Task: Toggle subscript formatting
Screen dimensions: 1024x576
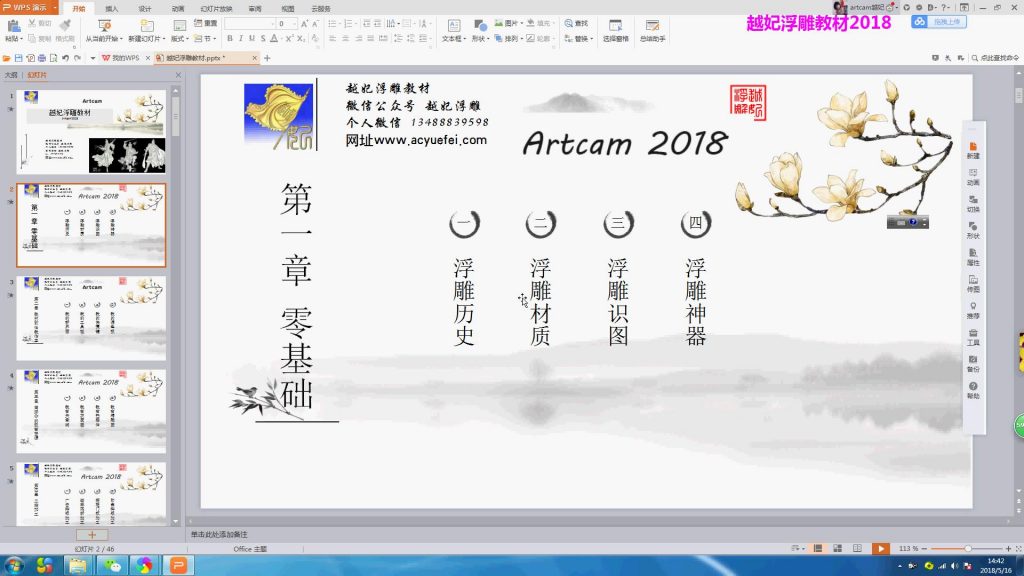Action: [x=301, y=39]
